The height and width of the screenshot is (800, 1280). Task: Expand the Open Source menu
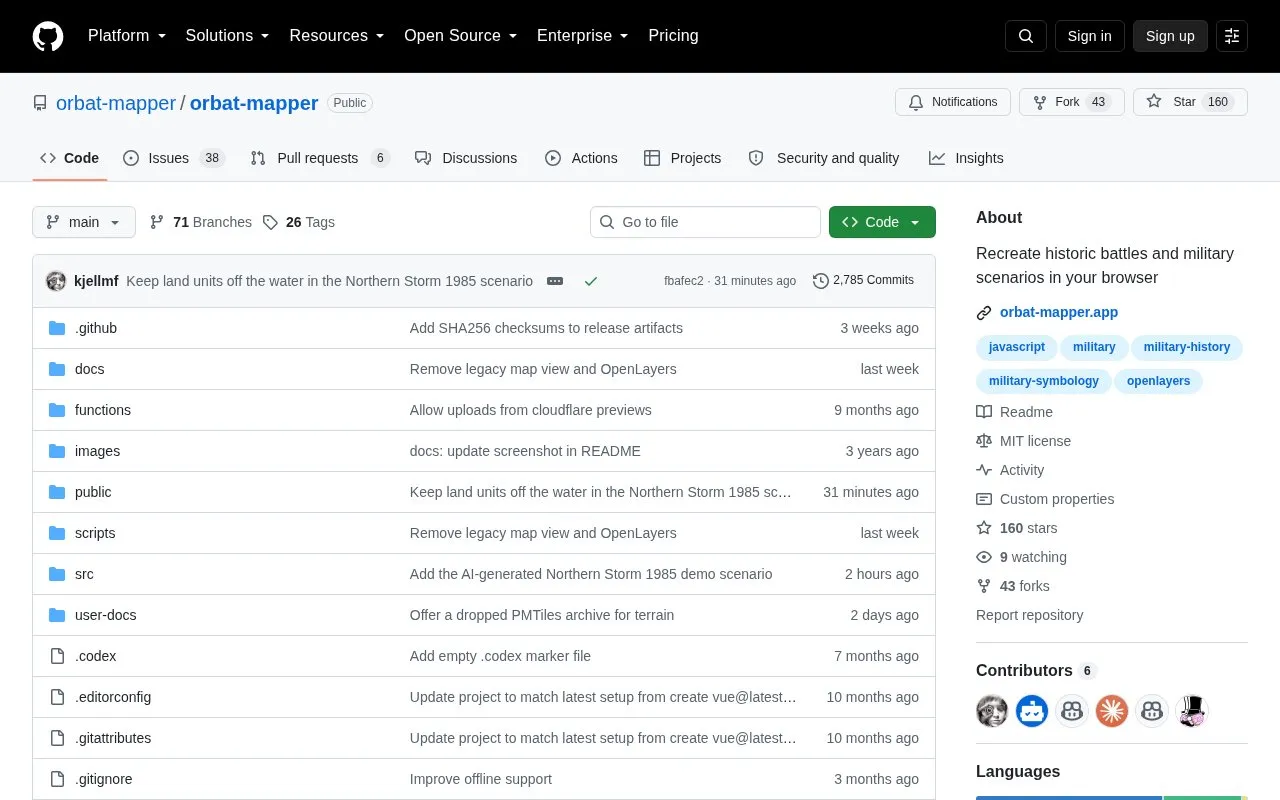(460, 36)
